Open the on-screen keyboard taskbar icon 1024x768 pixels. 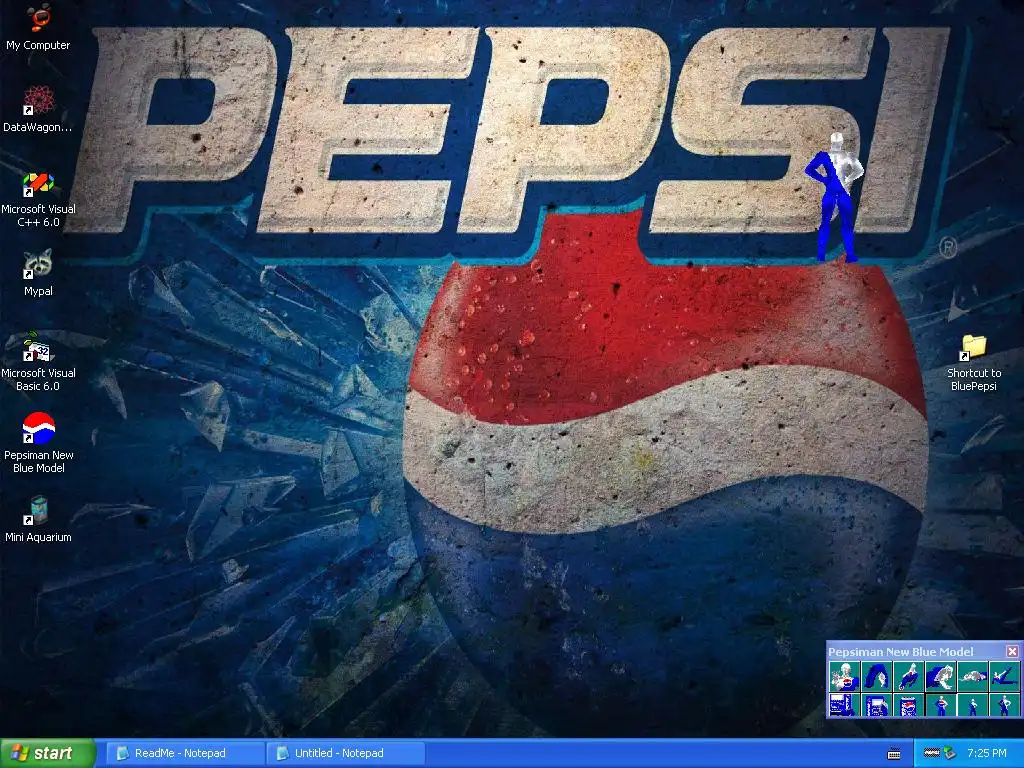click(893, 754)
